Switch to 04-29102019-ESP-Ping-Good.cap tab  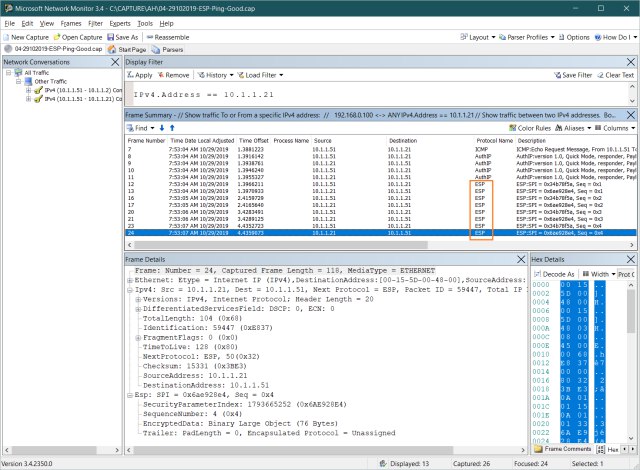(x=53, y=49)
